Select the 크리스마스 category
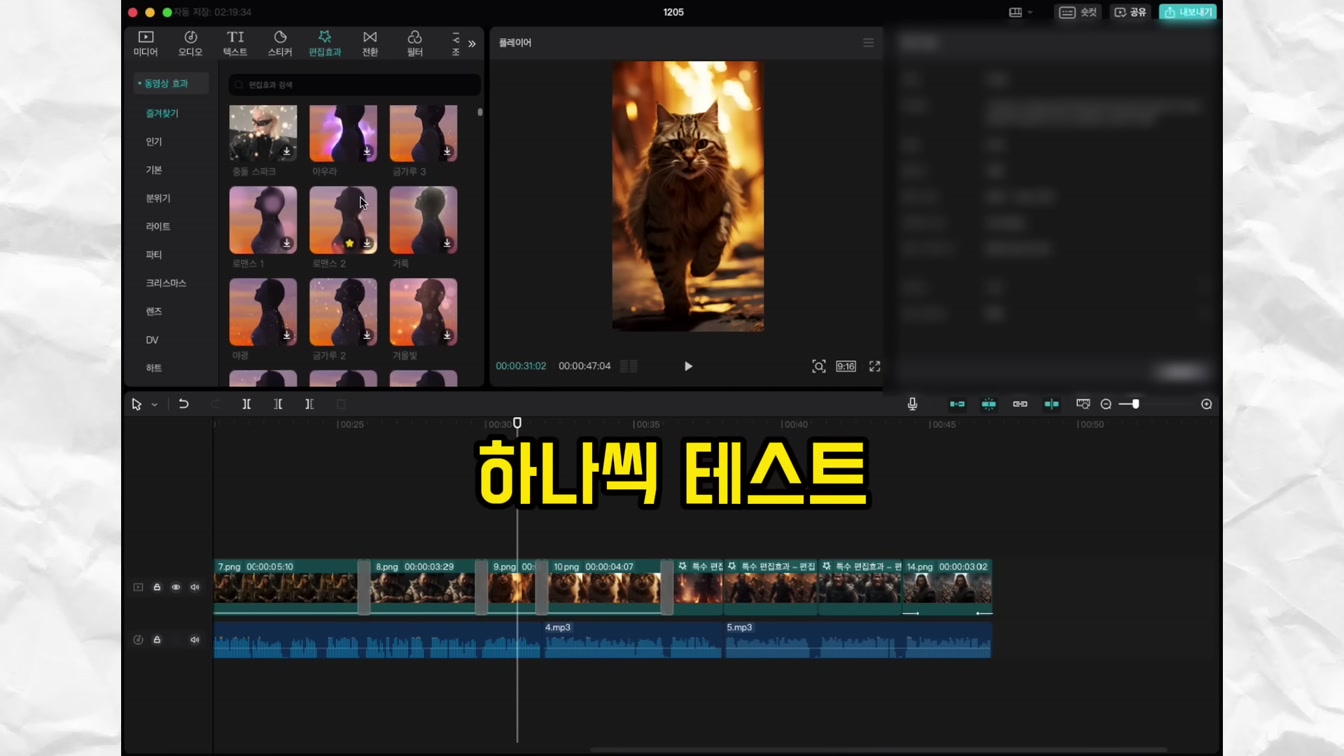The width and height of the screenshot is (1344, 756). pos(166,283)
